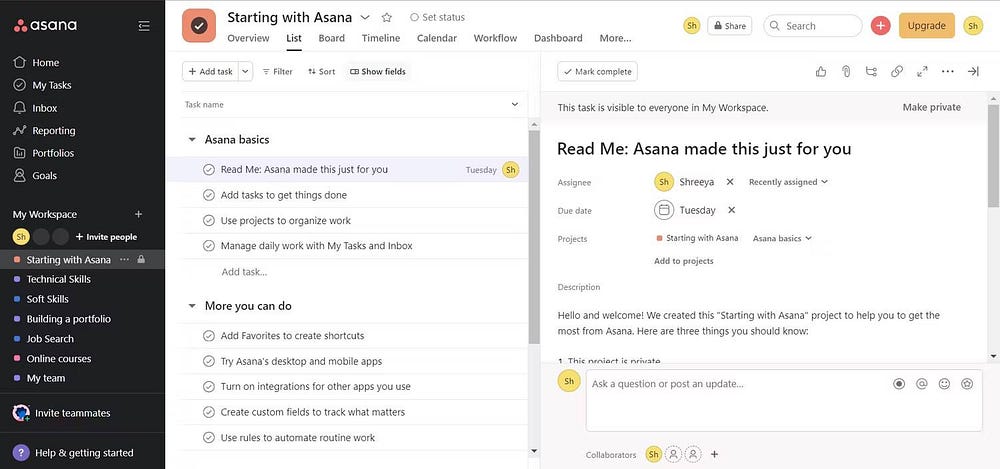Click Invite people in the sidebar
The image size is (1000, 469).
(107, 237)
